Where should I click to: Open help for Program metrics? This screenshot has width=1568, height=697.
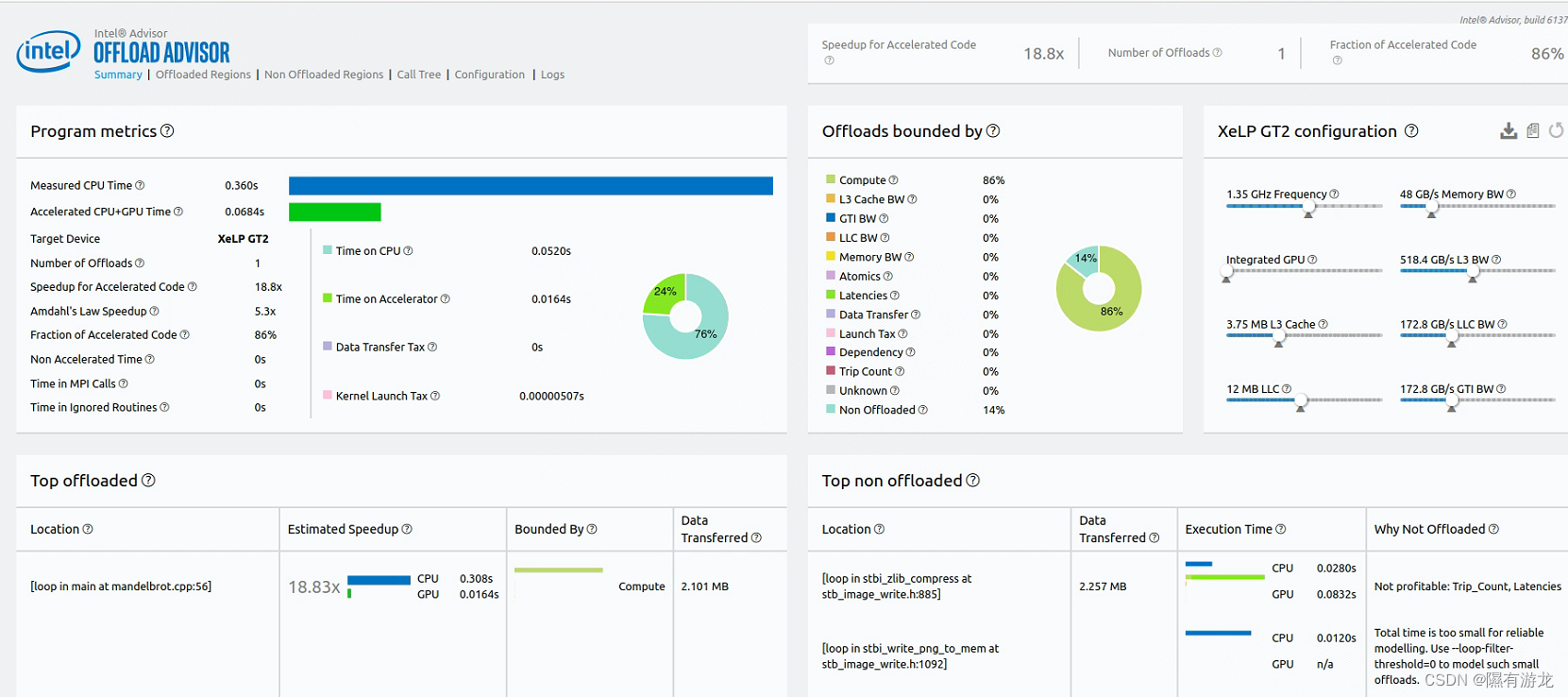(x=167, y=131)
